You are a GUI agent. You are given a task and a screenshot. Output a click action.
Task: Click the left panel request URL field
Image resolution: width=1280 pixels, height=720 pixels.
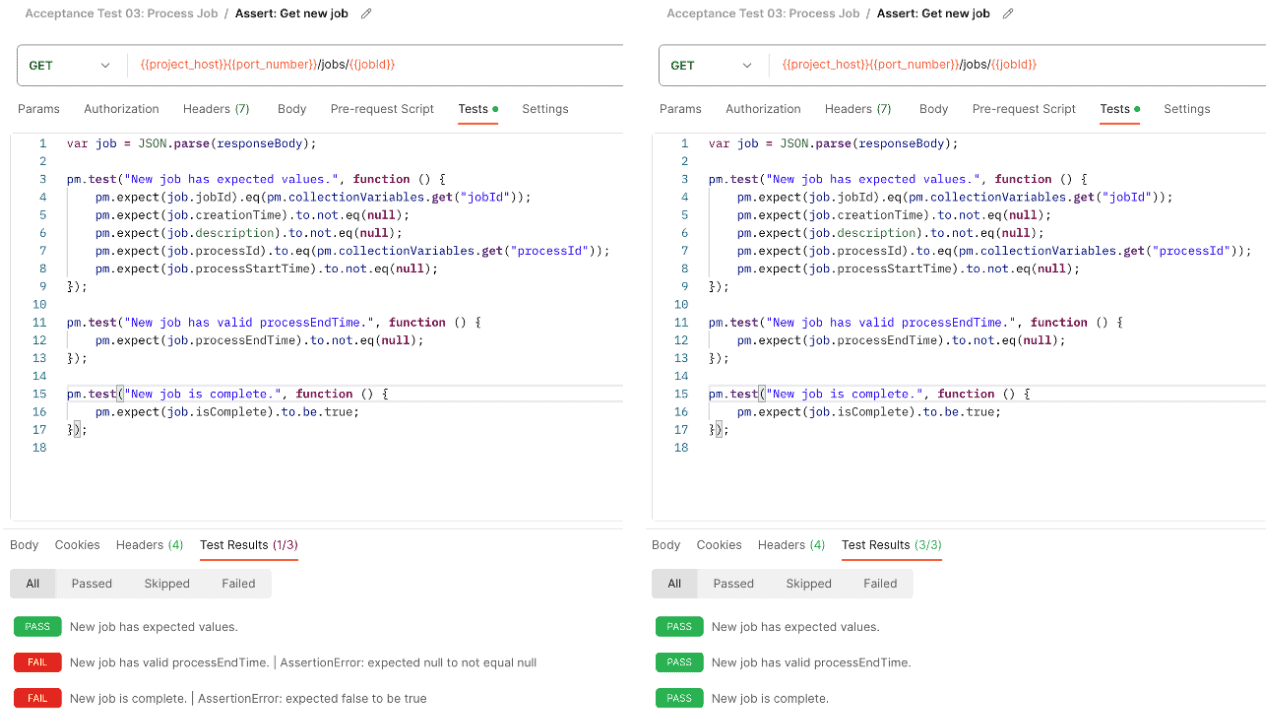[x=375, y=65]
